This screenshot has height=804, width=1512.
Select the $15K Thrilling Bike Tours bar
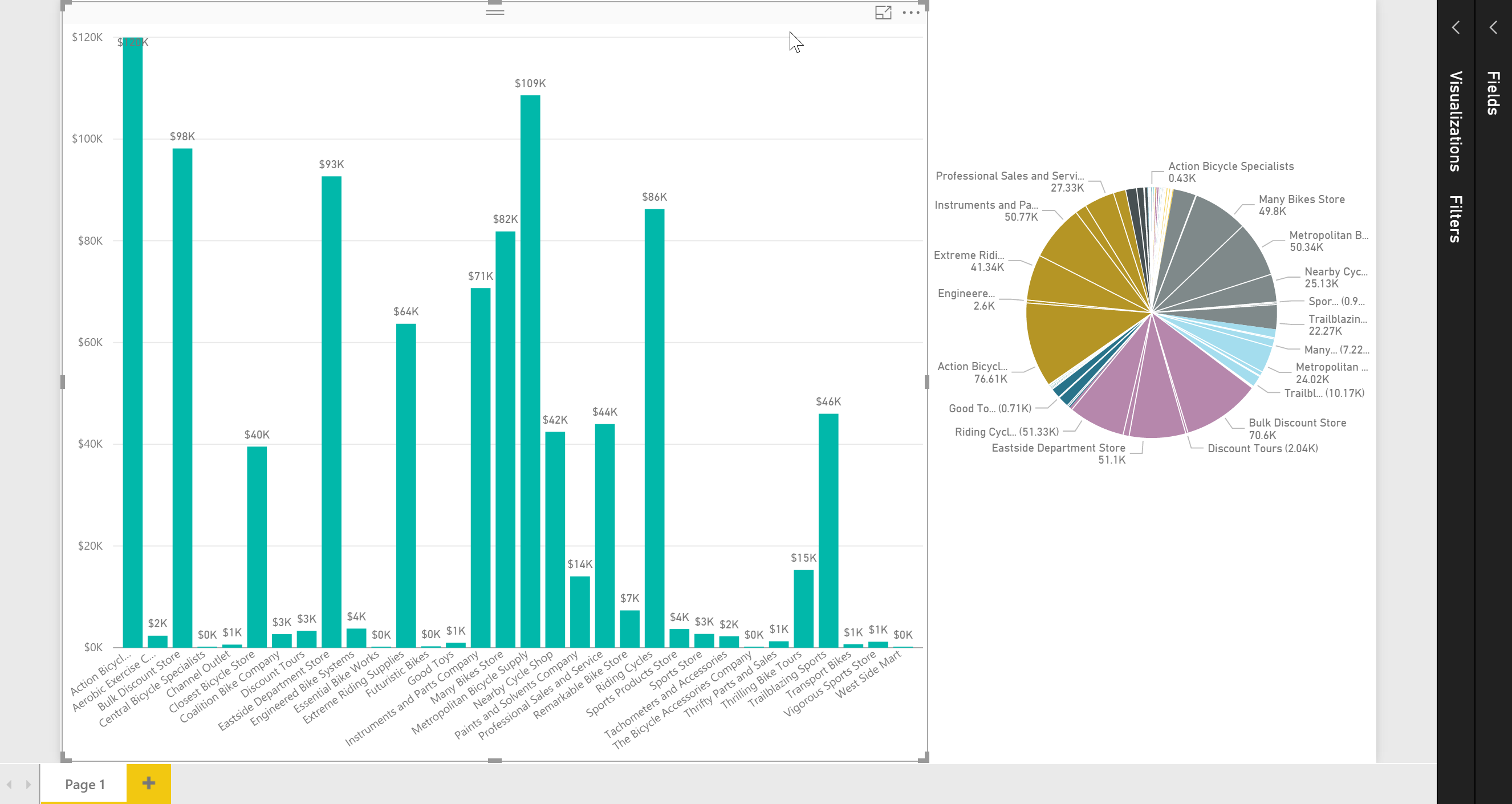pyautogui.click(x=803, y=608)
